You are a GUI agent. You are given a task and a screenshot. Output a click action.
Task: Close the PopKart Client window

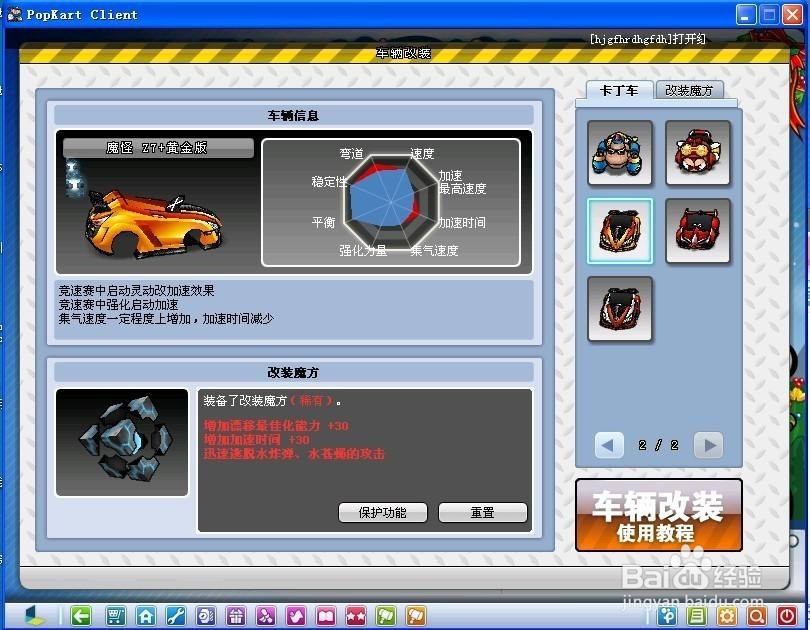point(792,14)
